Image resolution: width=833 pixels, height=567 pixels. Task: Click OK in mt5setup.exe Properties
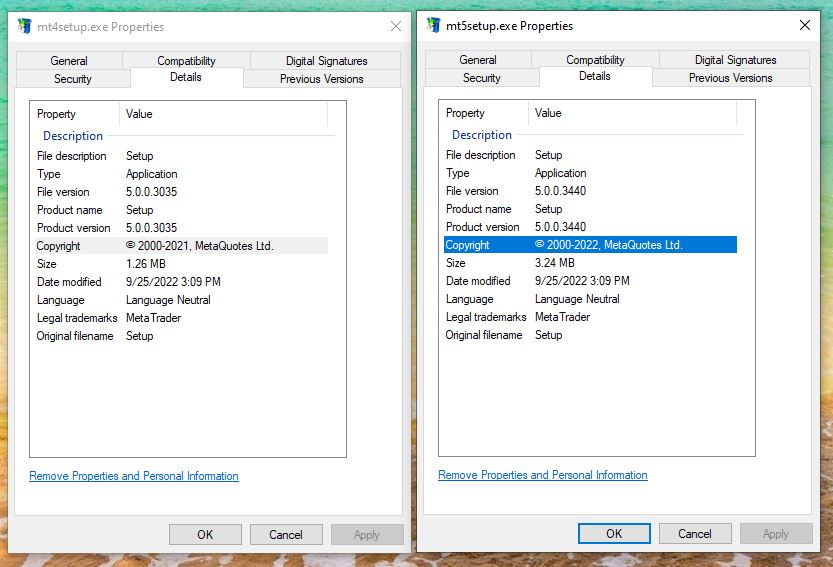(x=614, y=534)
